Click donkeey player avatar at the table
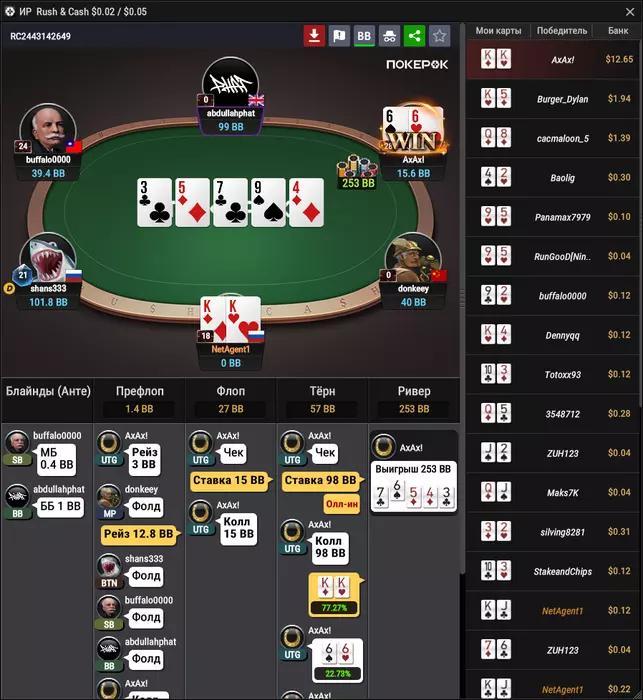This screenshot has height=700, width=643. [x=413, y=258]
